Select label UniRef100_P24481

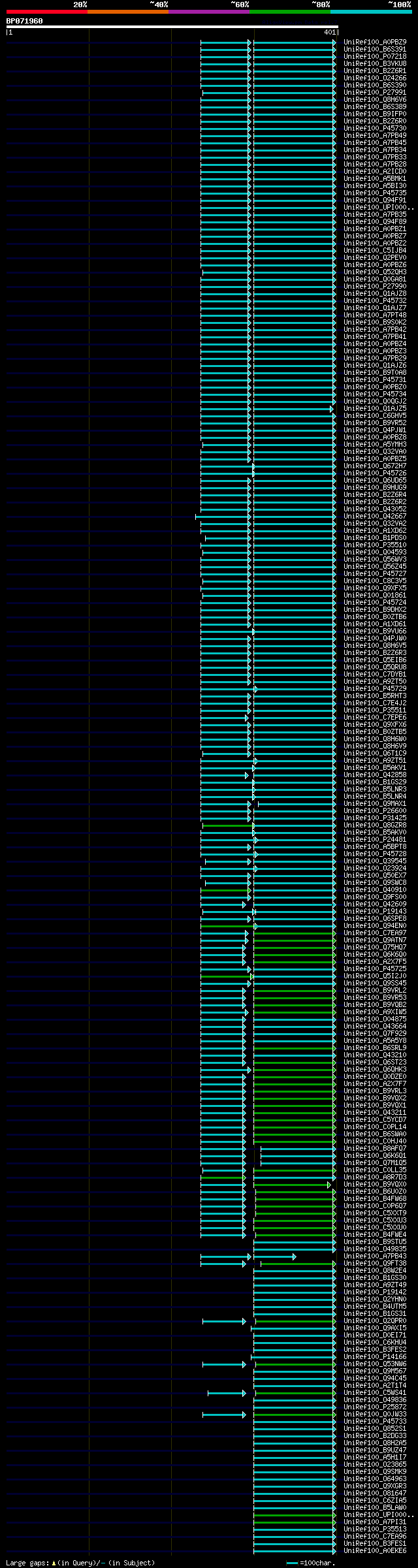(375, 839)
